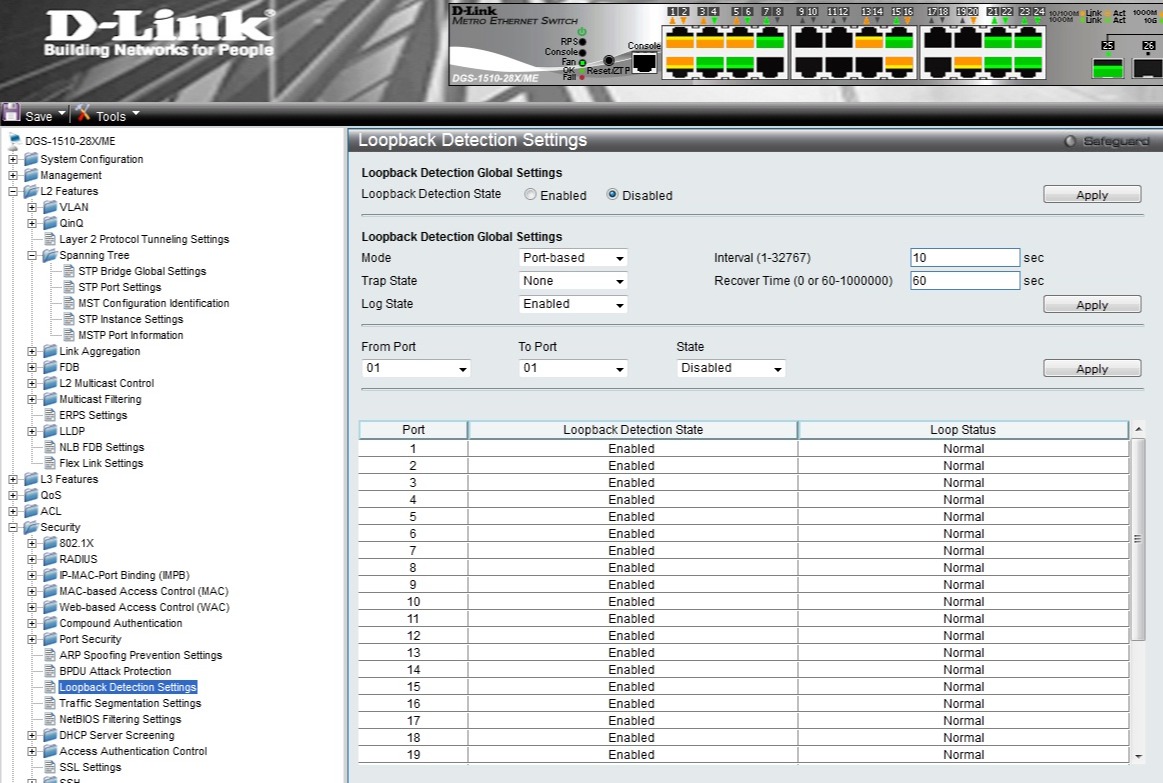Click the VLAN folder icon
1163x783 pixels.
click(x=51, y=207)
